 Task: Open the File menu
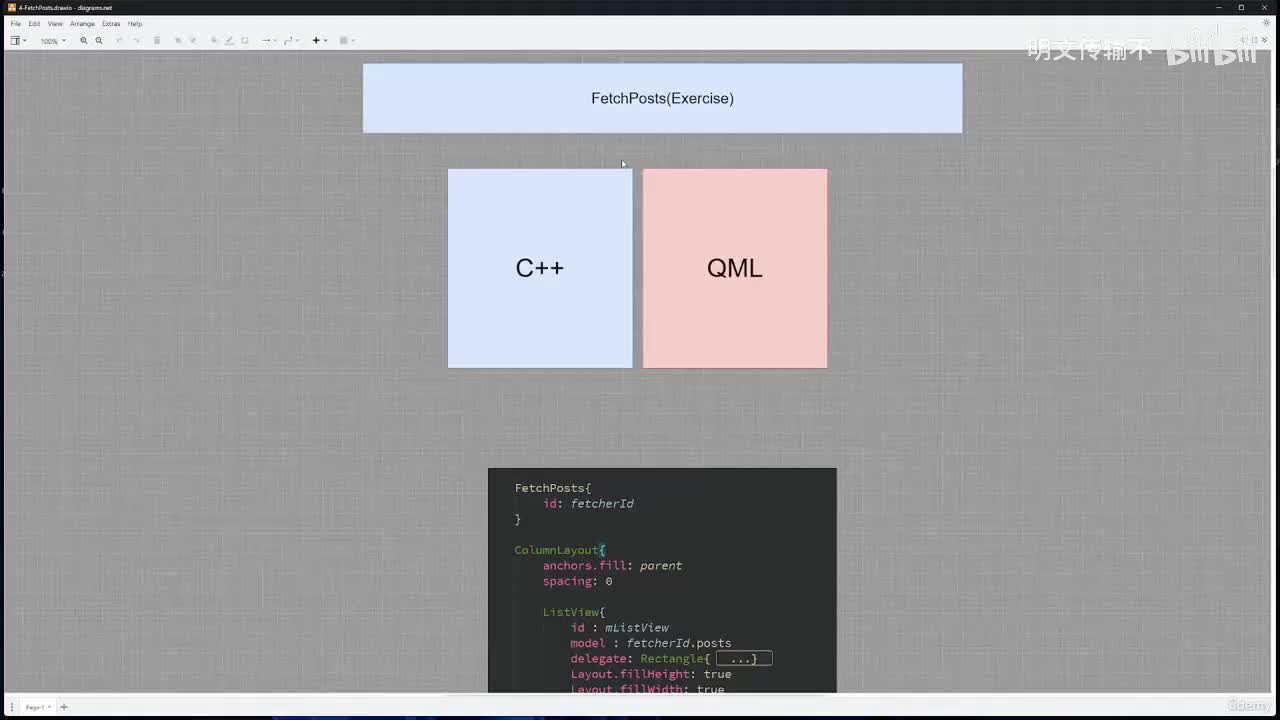click(x=15, y=24)
